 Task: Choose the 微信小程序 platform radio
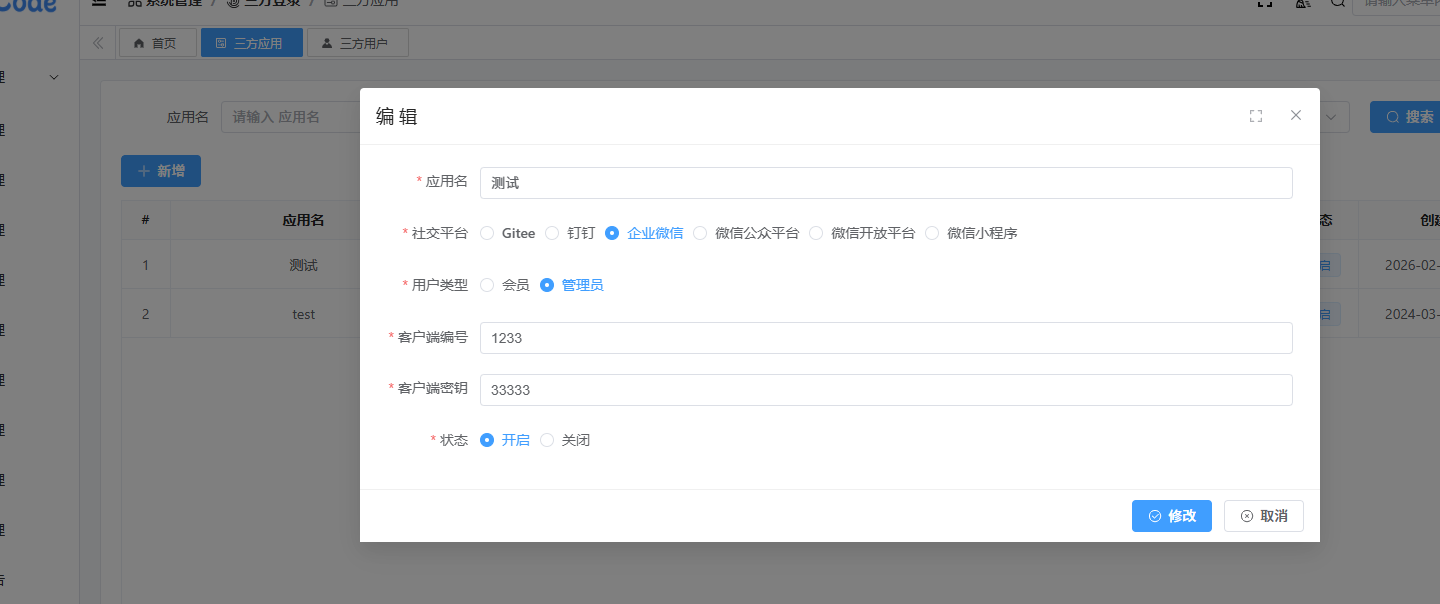coord(932,233)
